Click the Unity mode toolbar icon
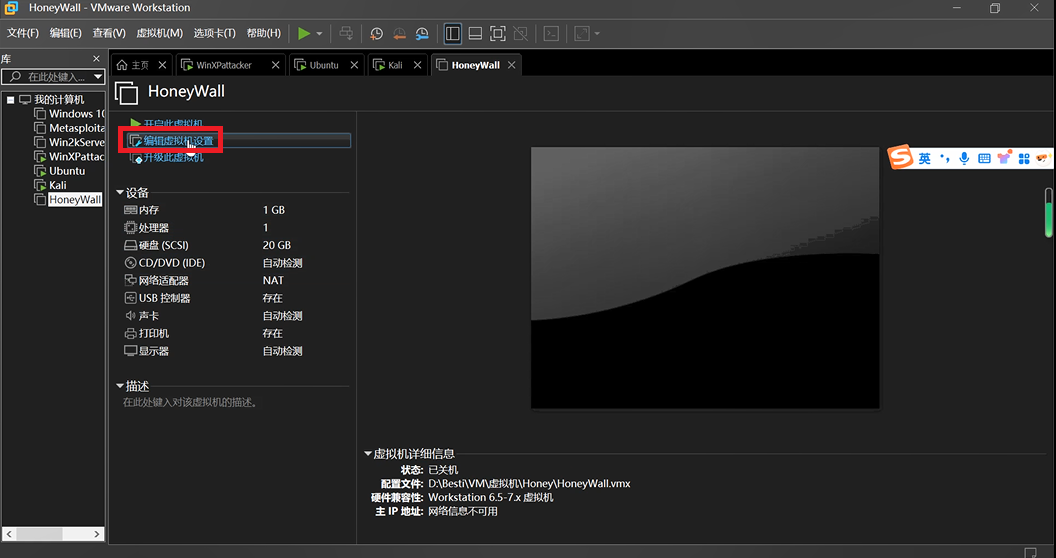1056x558 pixels. pos(521,33)
